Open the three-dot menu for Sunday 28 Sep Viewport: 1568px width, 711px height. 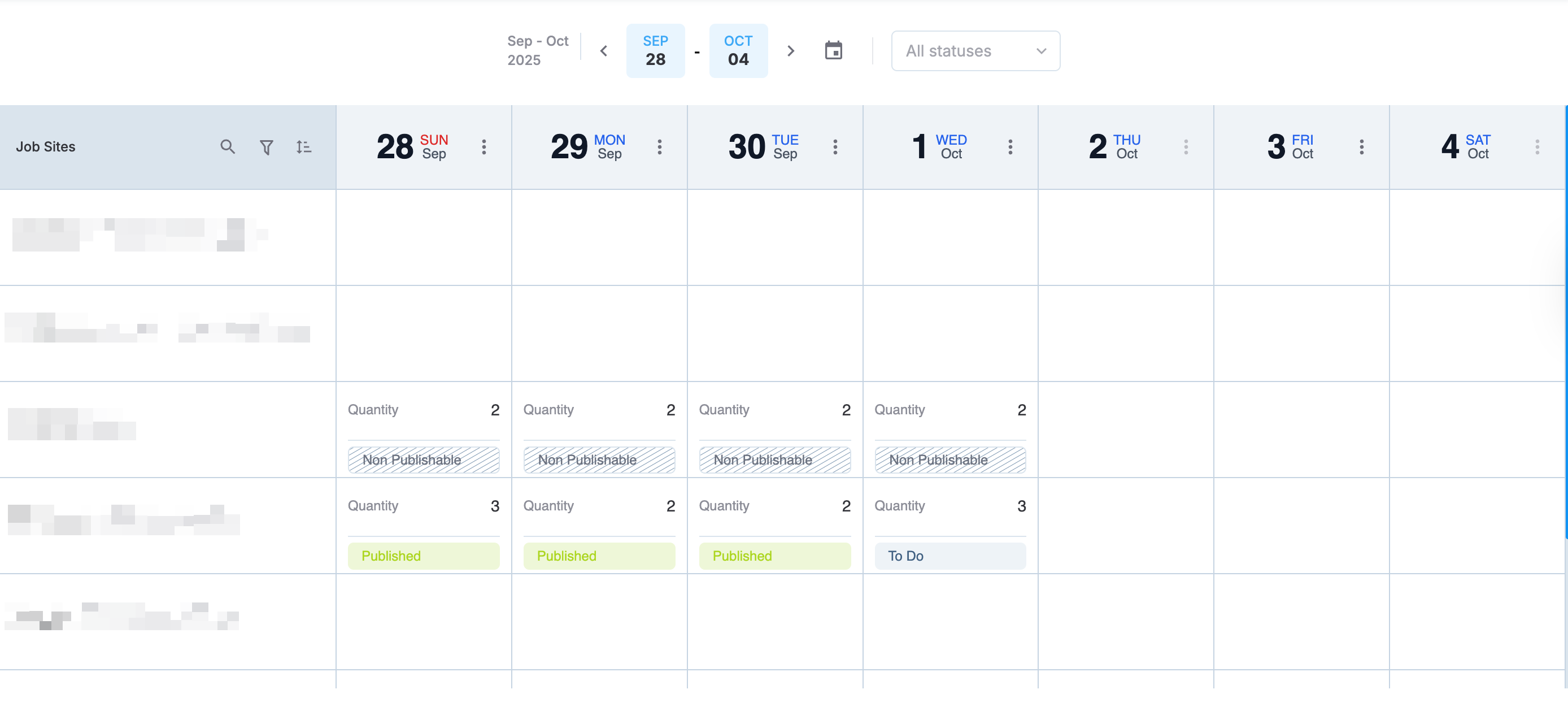pos(484,147)
